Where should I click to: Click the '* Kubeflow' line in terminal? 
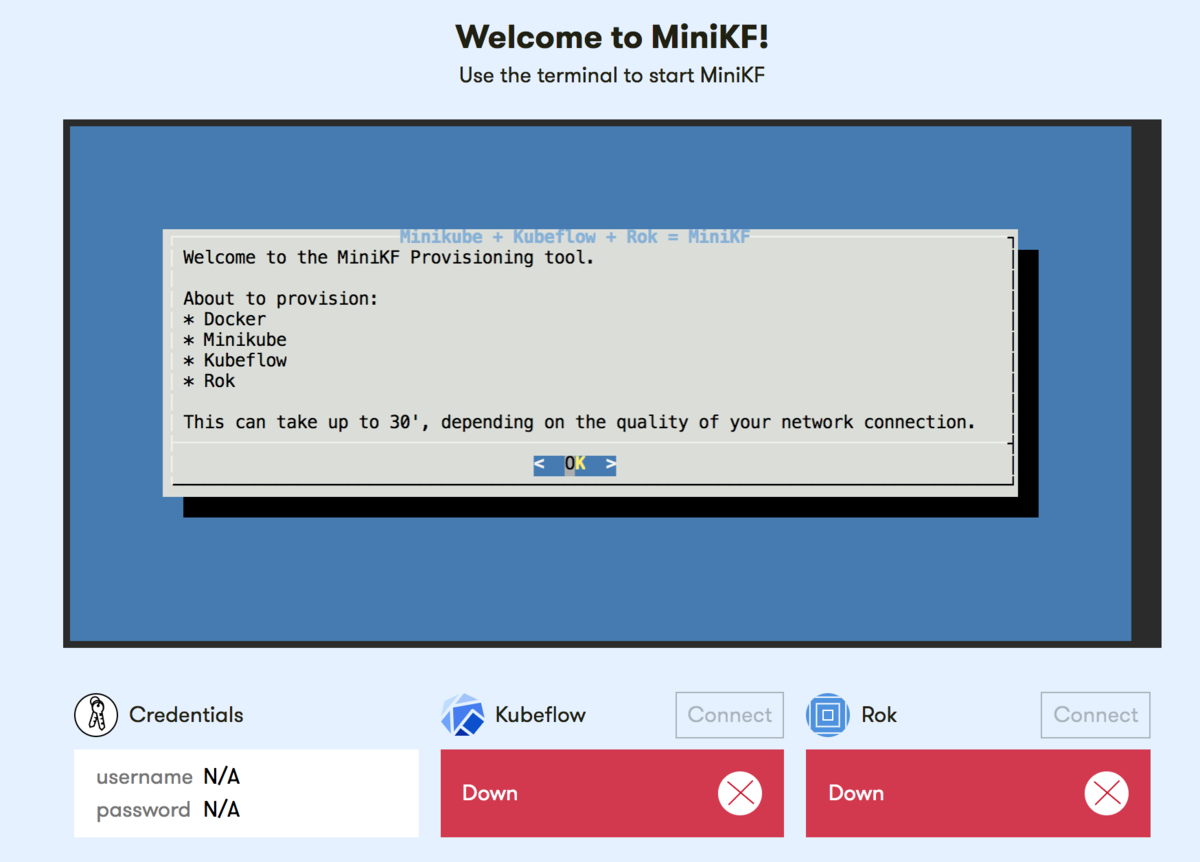[x=235, y=360]
